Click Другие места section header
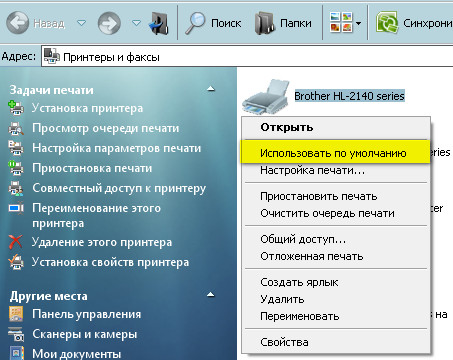The height and width of the screenshot is (360, 453). (x=49, y=296)
